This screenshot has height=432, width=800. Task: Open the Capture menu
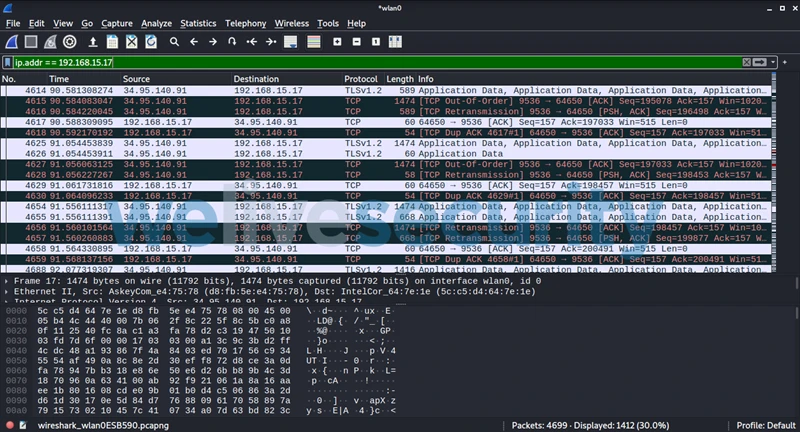(x=117, y=23)
